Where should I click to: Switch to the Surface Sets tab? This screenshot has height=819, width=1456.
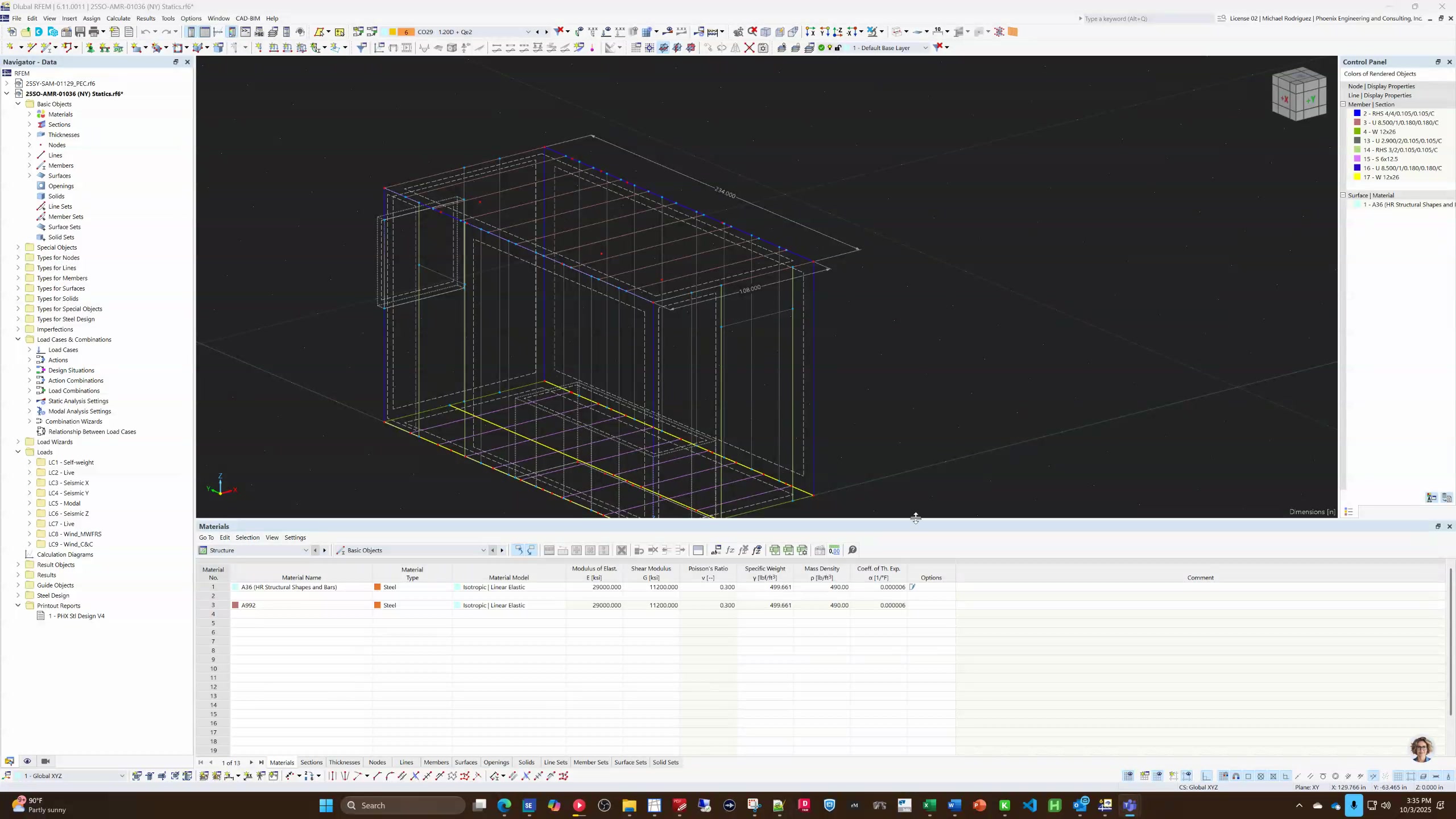[x=630, y=762]
